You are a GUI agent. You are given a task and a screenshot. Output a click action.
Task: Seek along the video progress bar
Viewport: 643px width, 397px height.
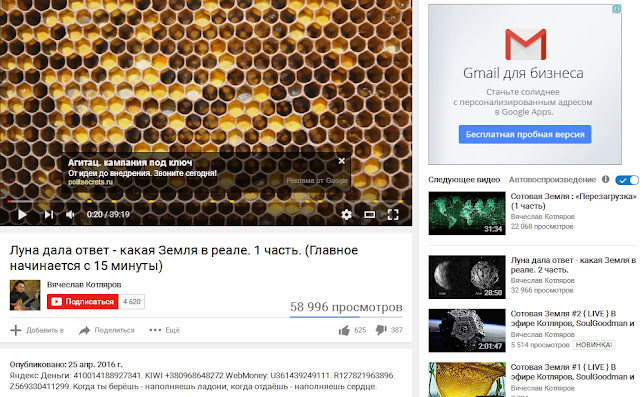point(206,201)
